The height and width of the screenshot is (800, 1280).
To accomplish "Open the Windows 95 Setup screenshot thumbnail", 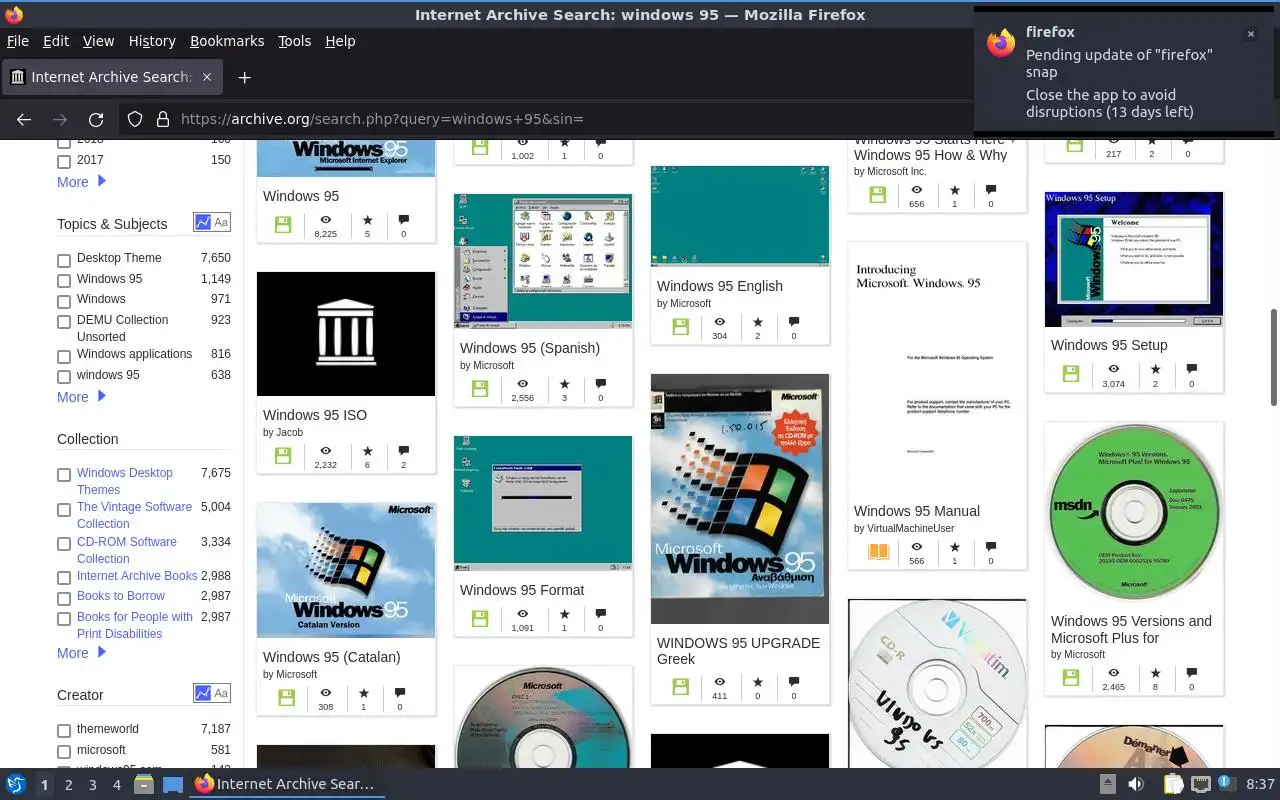I will 1134,259.
